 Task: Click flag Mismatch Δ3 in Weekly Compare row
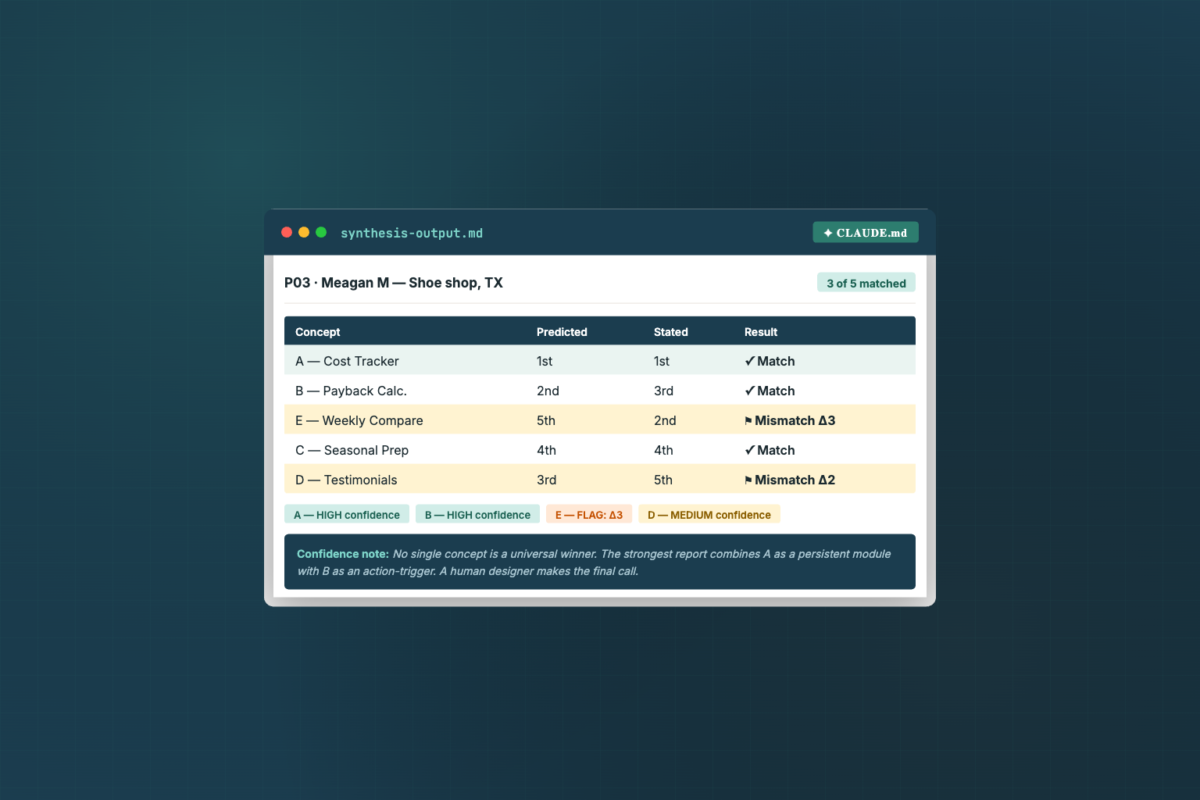coord(790,421)
